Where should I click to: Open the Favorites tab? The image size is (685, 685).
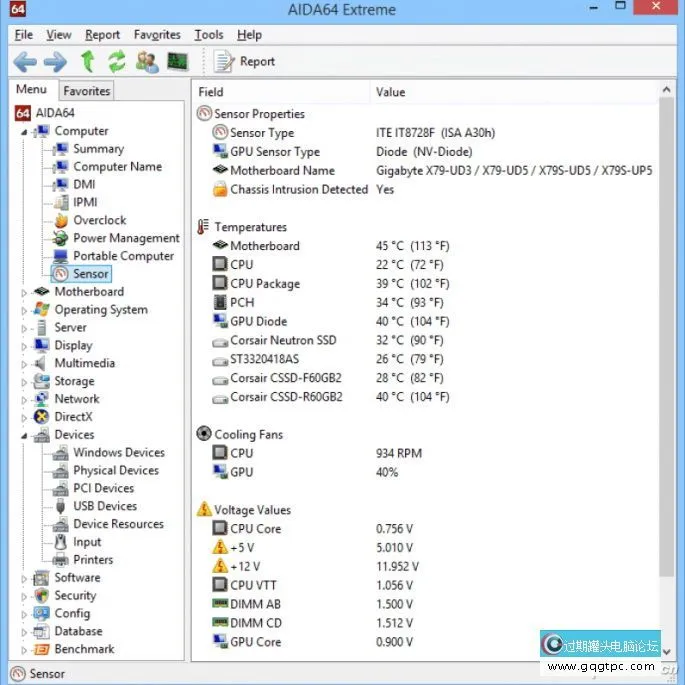coord(86,91)
